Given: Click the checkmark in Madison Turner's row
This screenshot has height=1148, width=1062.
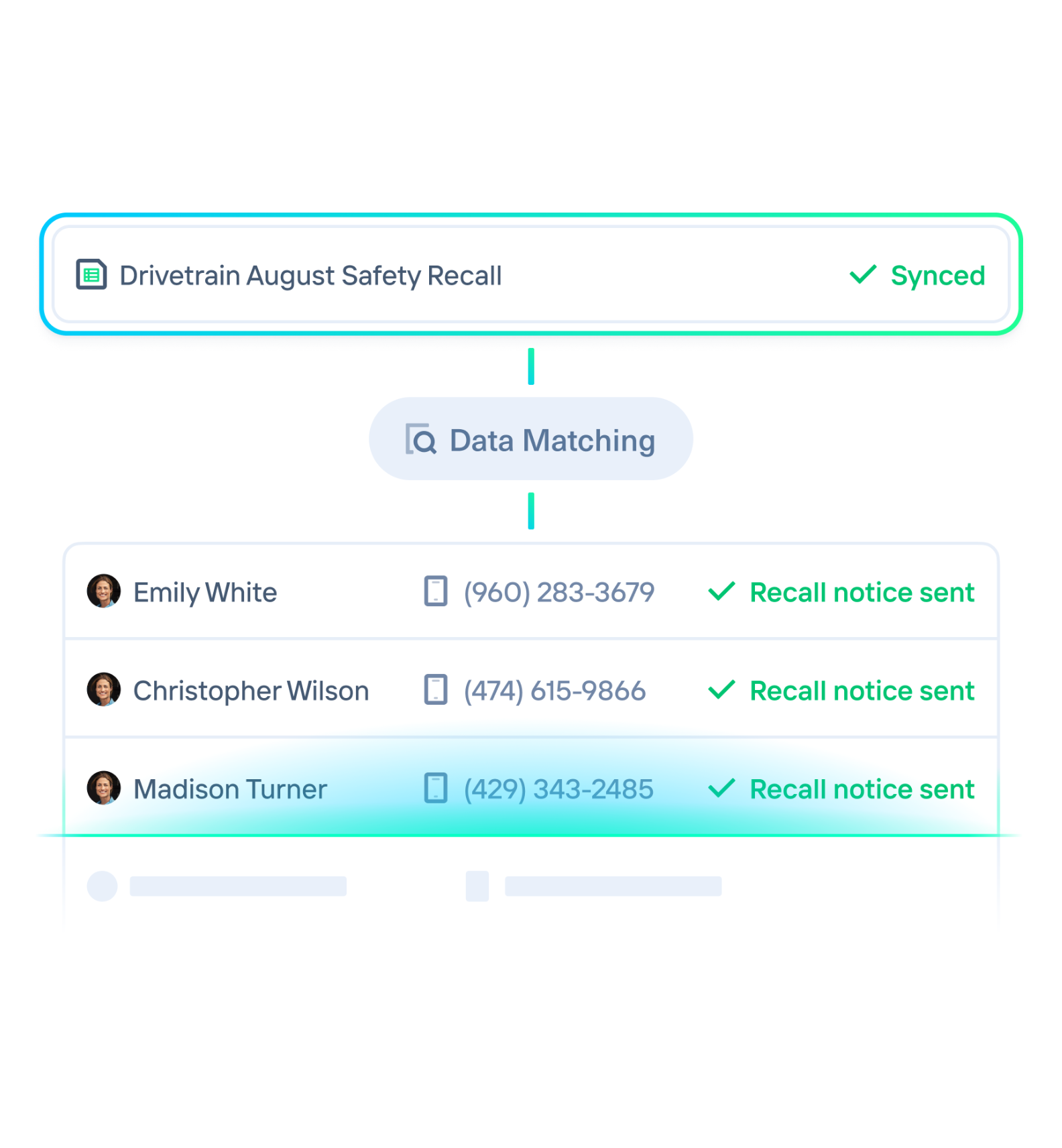Looking at the screenshot, I should [722, 788].
